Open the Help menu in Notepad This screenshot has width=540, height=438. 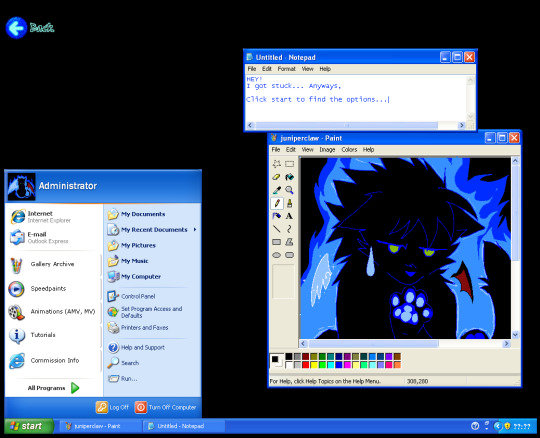click(x=325, y=69)
